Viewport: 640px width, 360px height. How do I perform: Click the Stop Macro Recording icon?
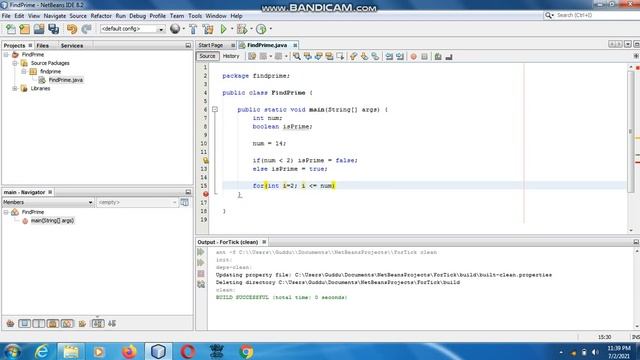coord(424,57)
